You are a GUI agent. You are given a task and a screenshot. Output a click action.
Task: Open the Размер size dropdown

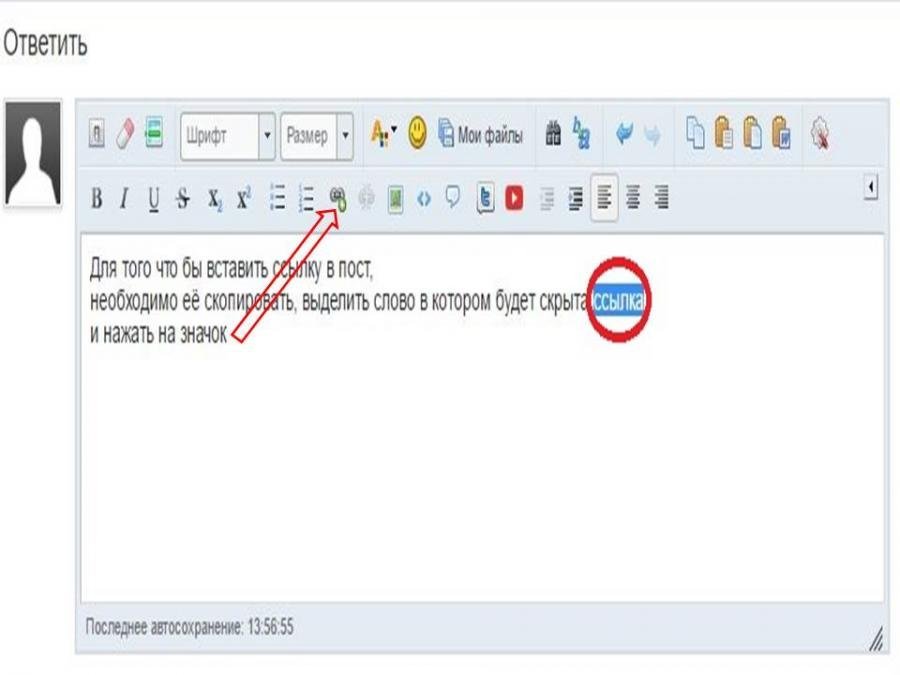click(317, 136)
